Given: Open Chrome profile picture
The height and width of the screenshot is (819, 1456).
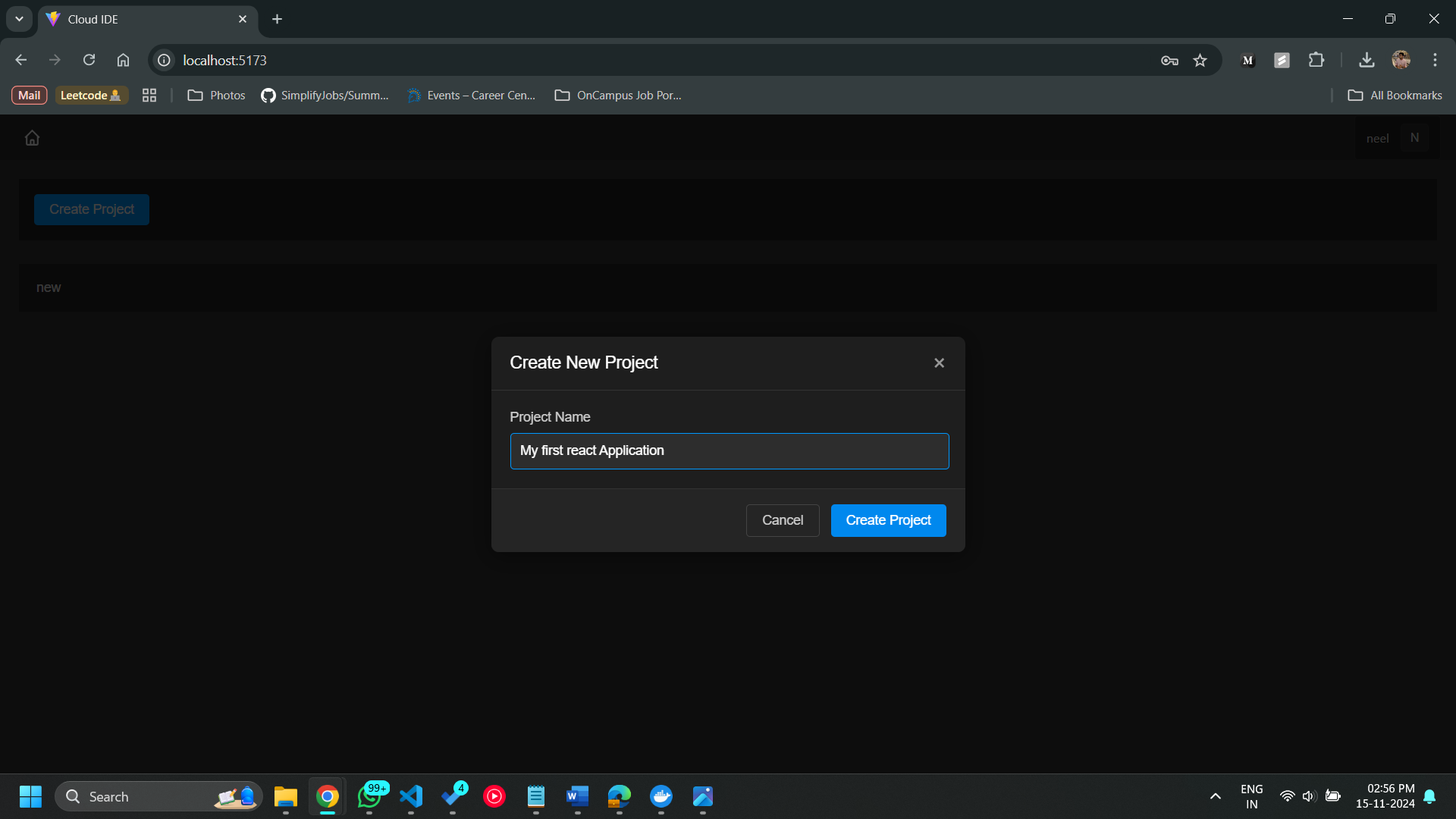Looking at the screenshot, I should (x=1401, y=60).
